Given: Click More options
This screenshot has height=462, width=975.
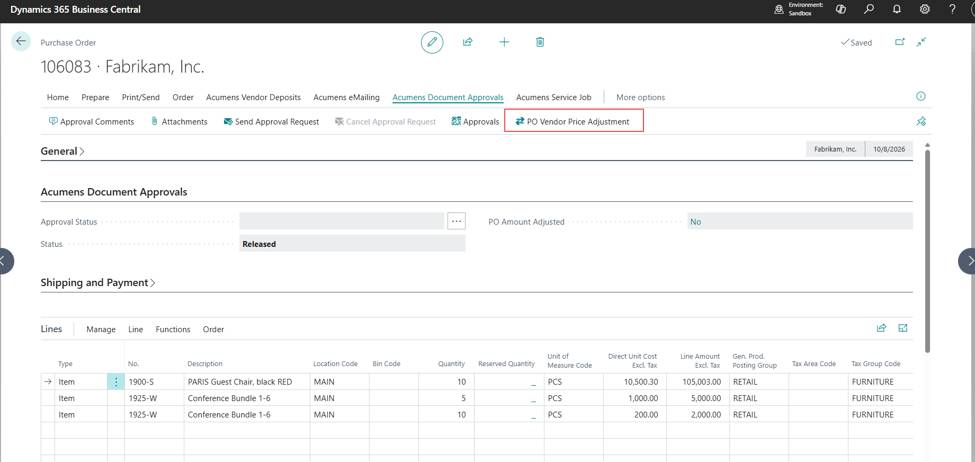Looking at the screenshot, I should click(640, 97).
